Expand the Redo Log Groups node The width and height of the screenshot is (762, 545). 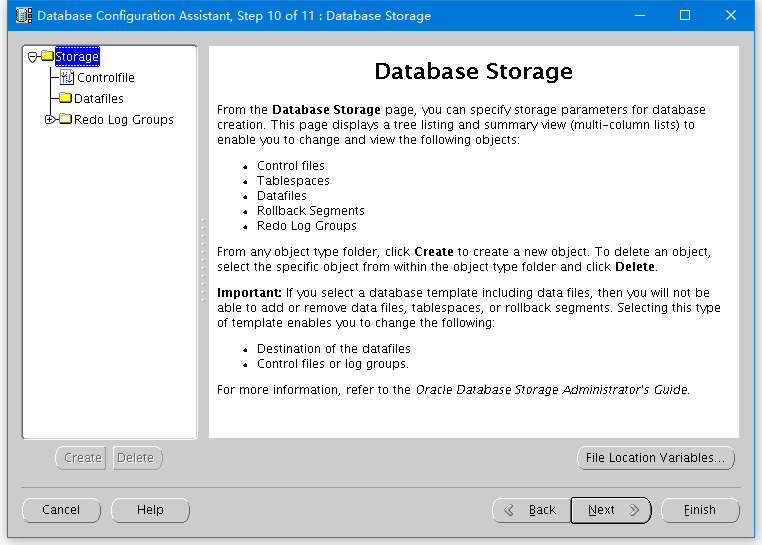[x=49, y=119]
